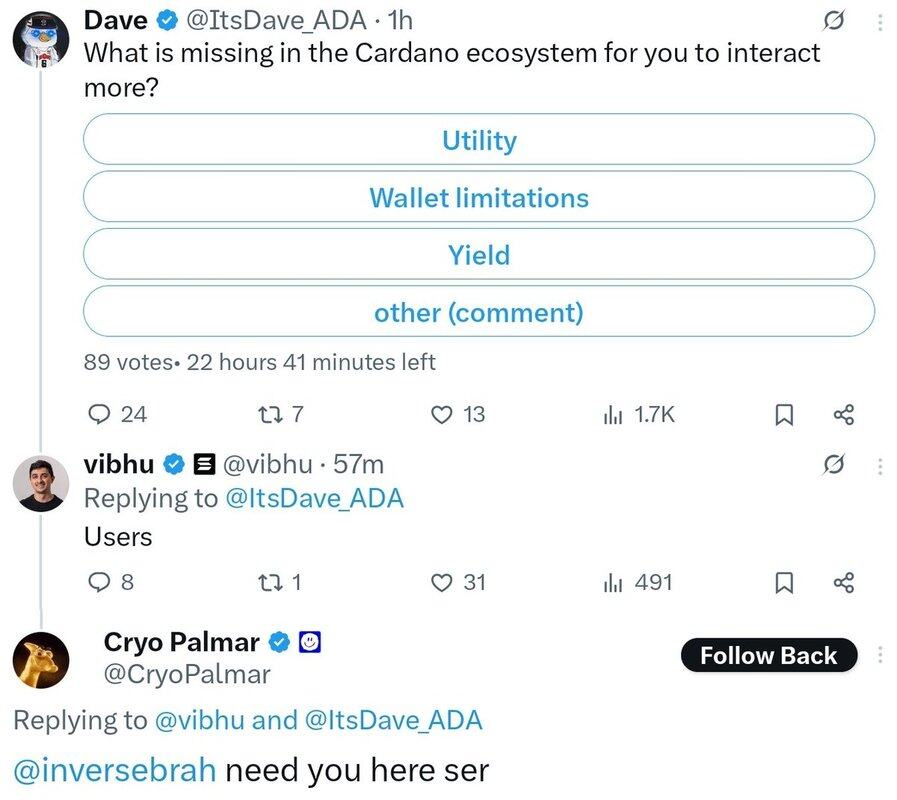Image resolution: width=897 pixels, height=800 pixels.
Task: Like vibhu's "Users" reply
Action: [x=441, y=582]
